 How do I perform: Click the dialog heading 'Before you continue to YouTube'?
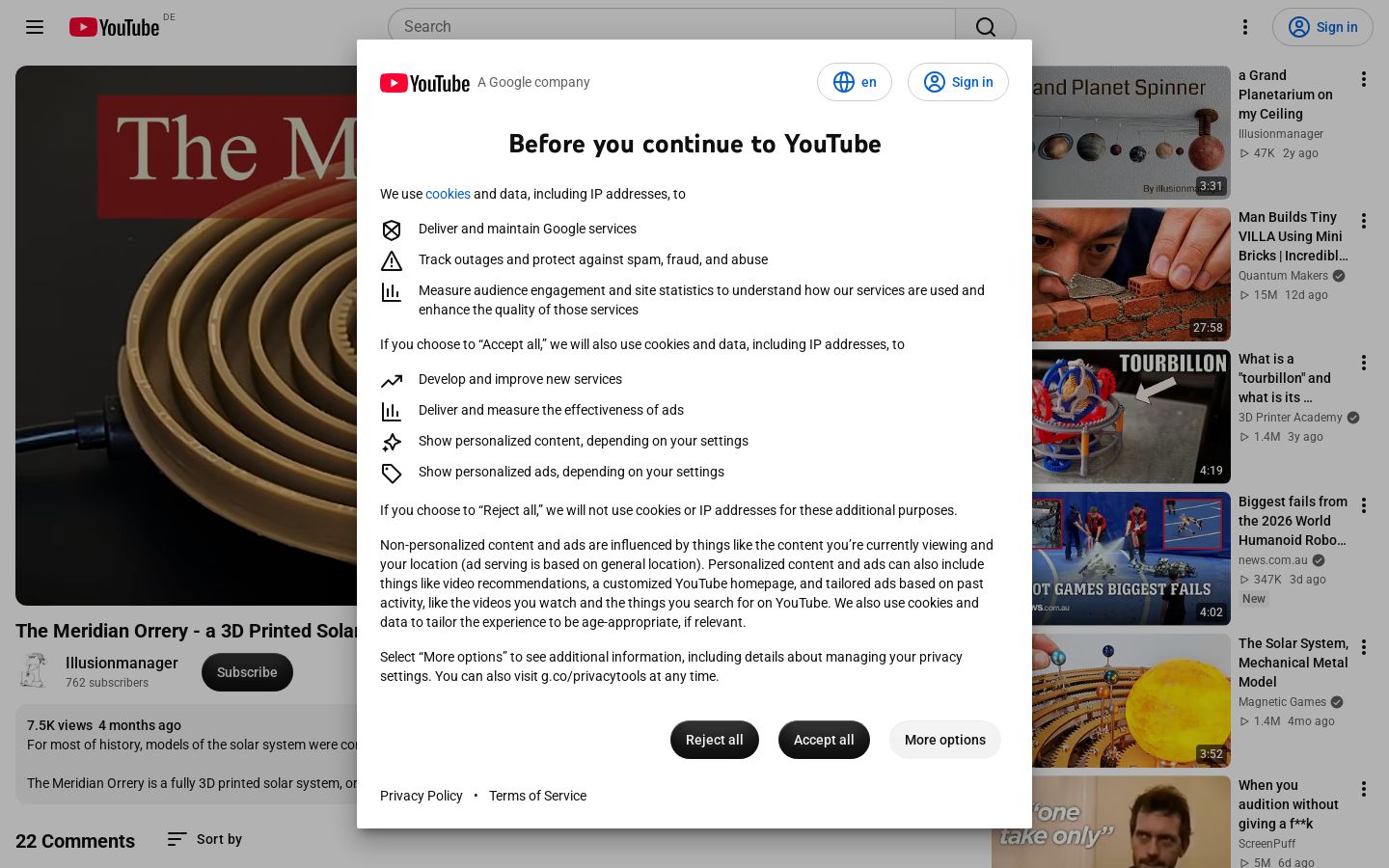coord(694,144)
